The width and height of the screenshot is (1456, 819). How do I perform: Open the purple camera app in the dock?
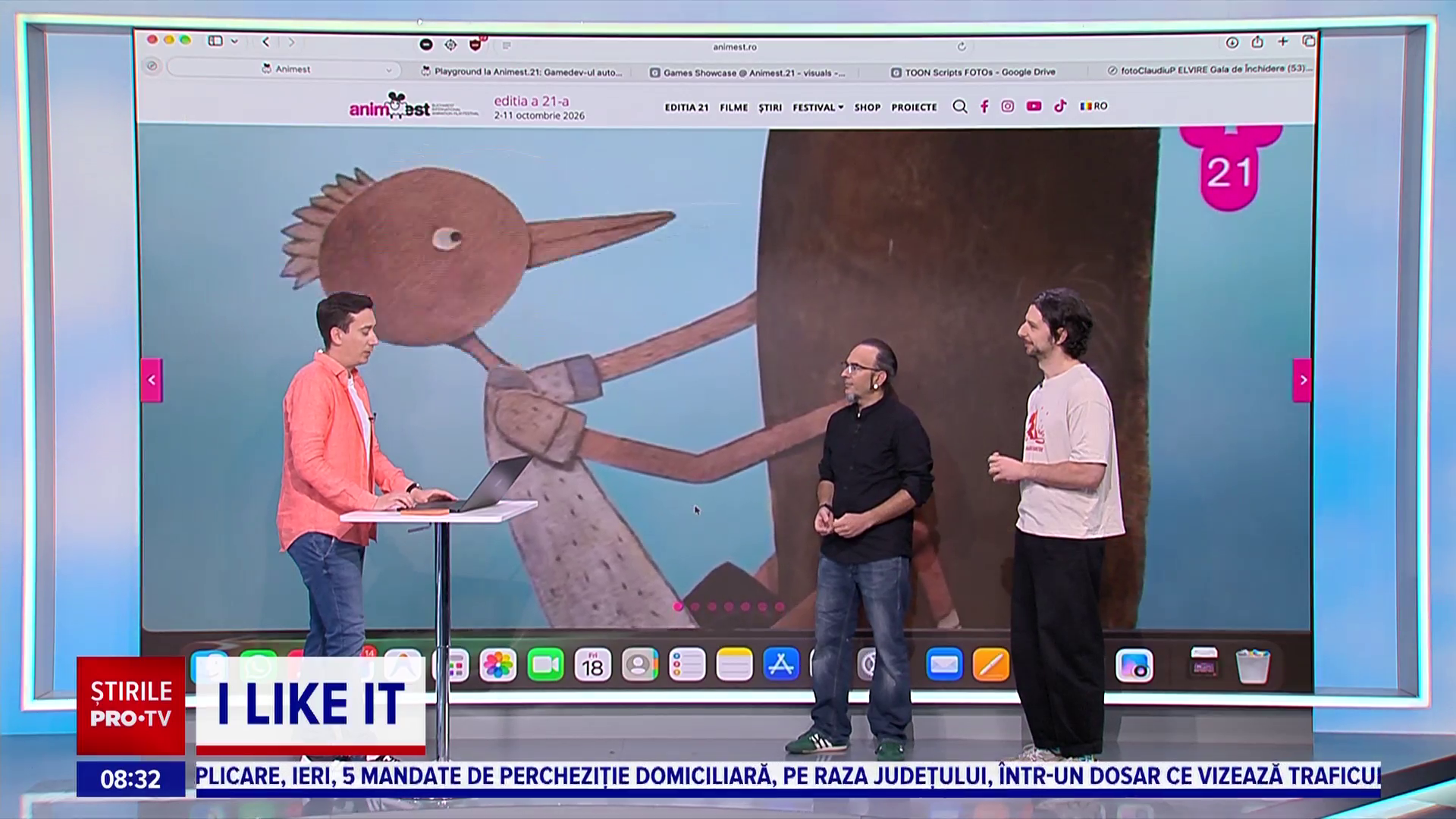point(1134,666)
